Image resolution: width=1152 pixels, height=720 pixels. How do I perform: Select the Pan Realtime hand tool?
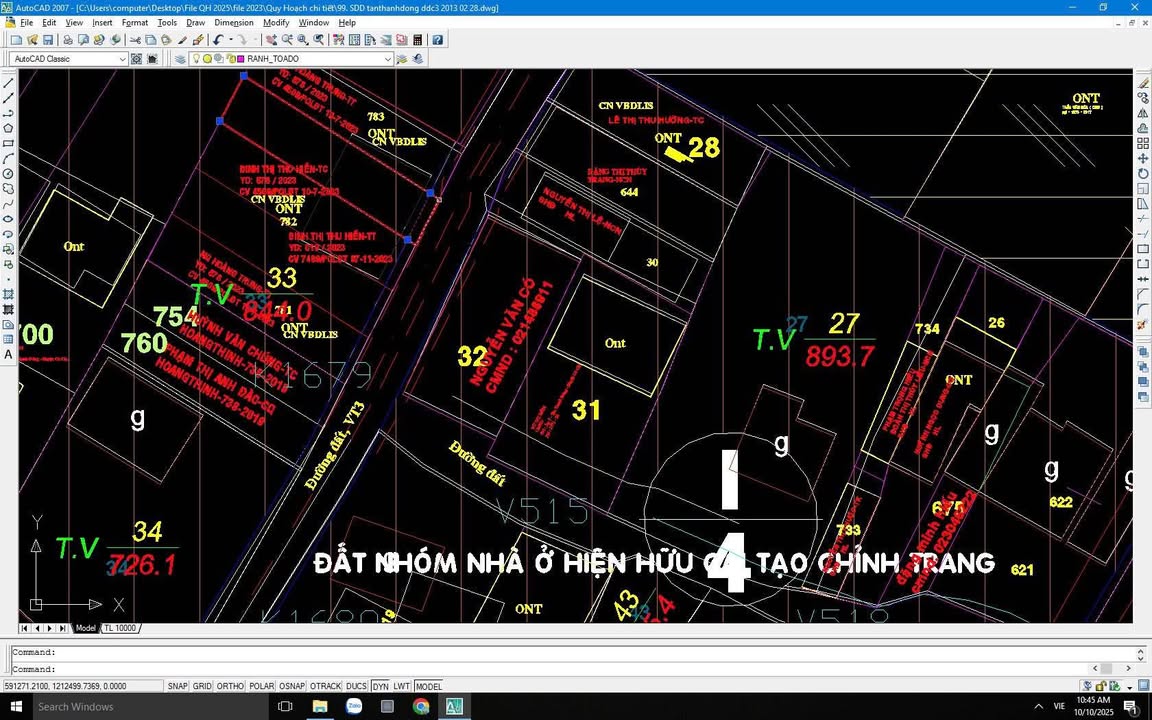coord(270,39)
